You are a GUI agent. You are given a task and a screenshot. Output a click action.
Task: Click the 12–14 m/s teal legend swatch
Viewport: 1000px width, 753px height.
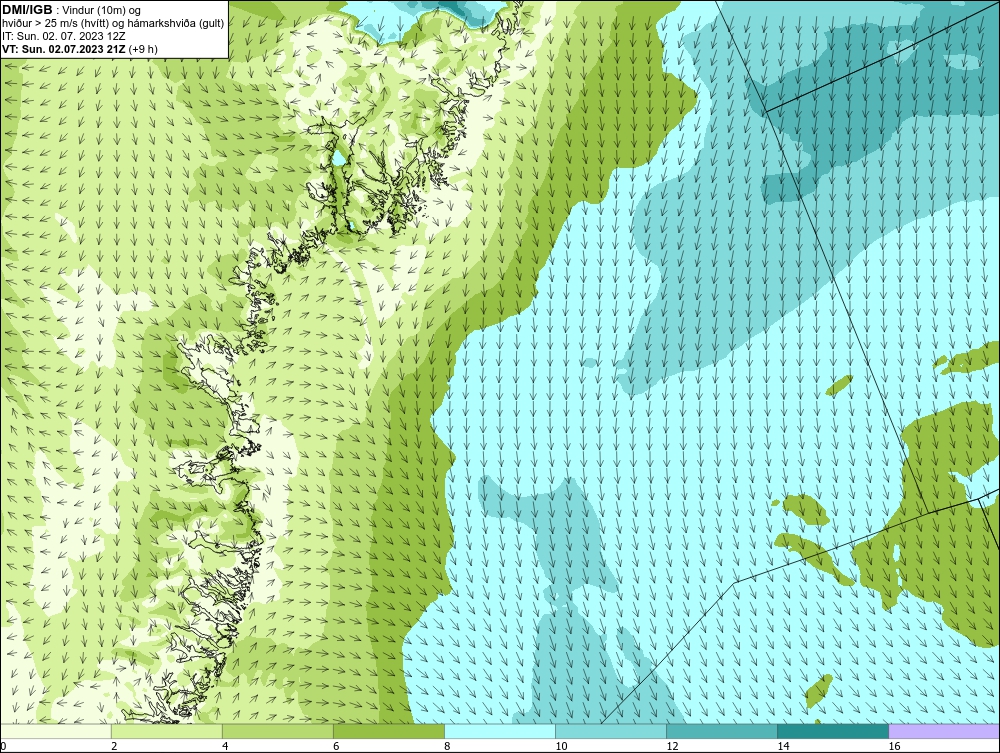722,731
